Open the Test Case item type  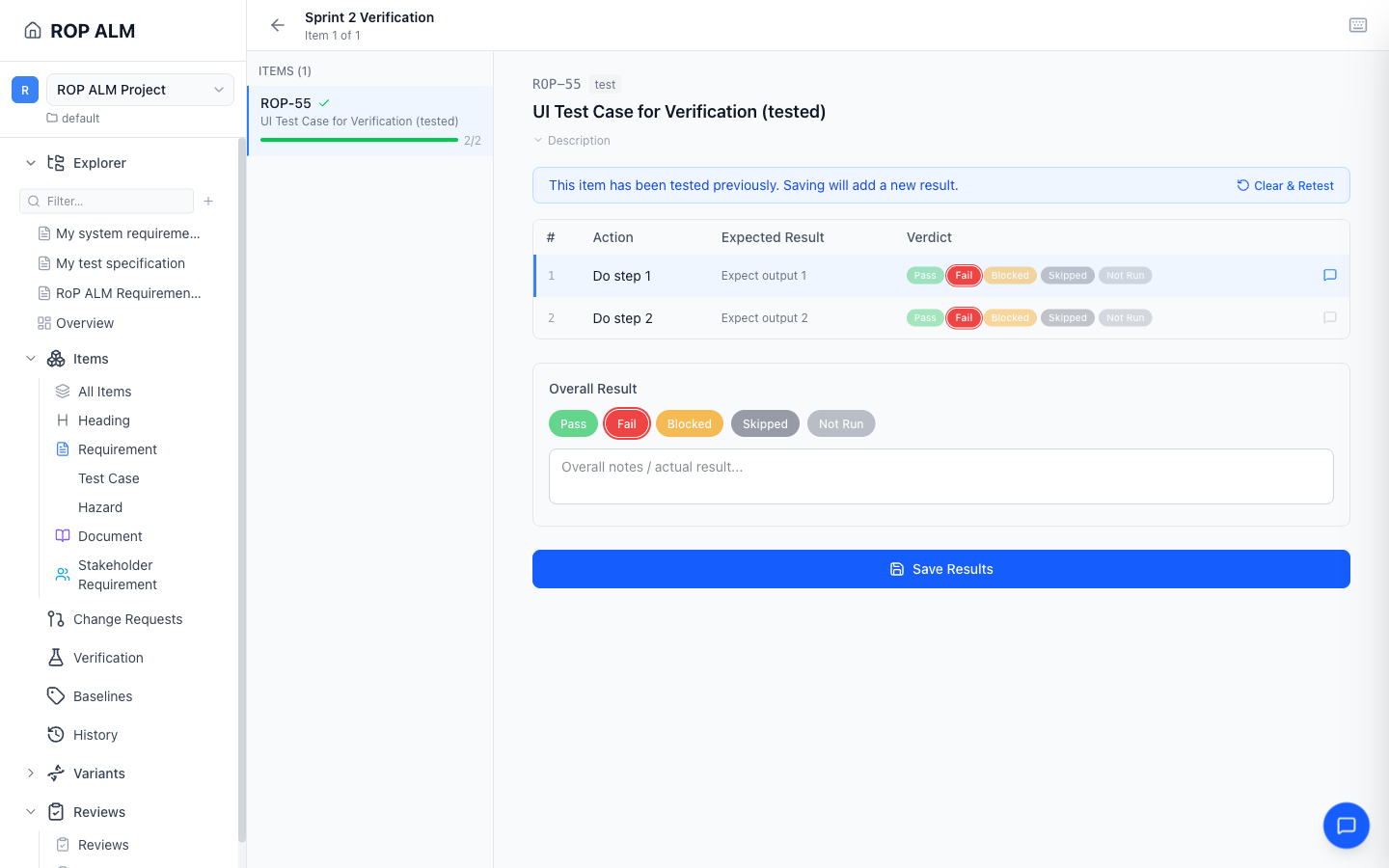109,478
